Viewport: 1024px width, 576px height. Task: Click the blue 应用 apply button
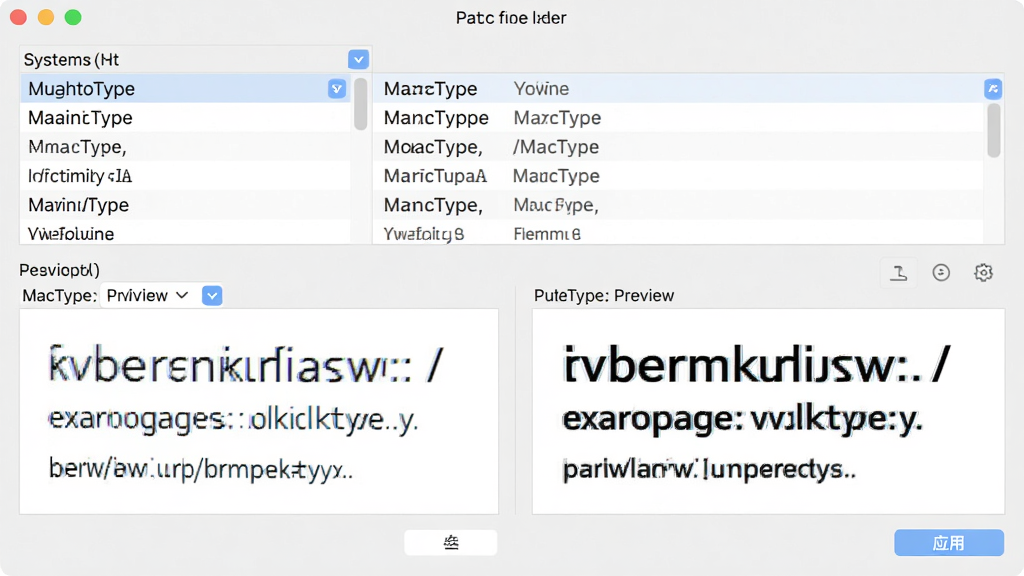pyautogui.click(x=949, y=543)
